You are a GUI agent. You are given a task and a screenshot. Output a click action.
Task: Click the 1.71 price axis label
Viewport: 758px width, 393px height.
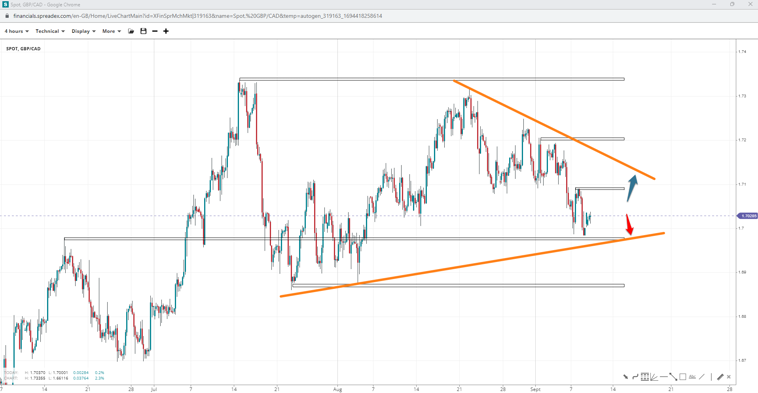coord(742,184)
